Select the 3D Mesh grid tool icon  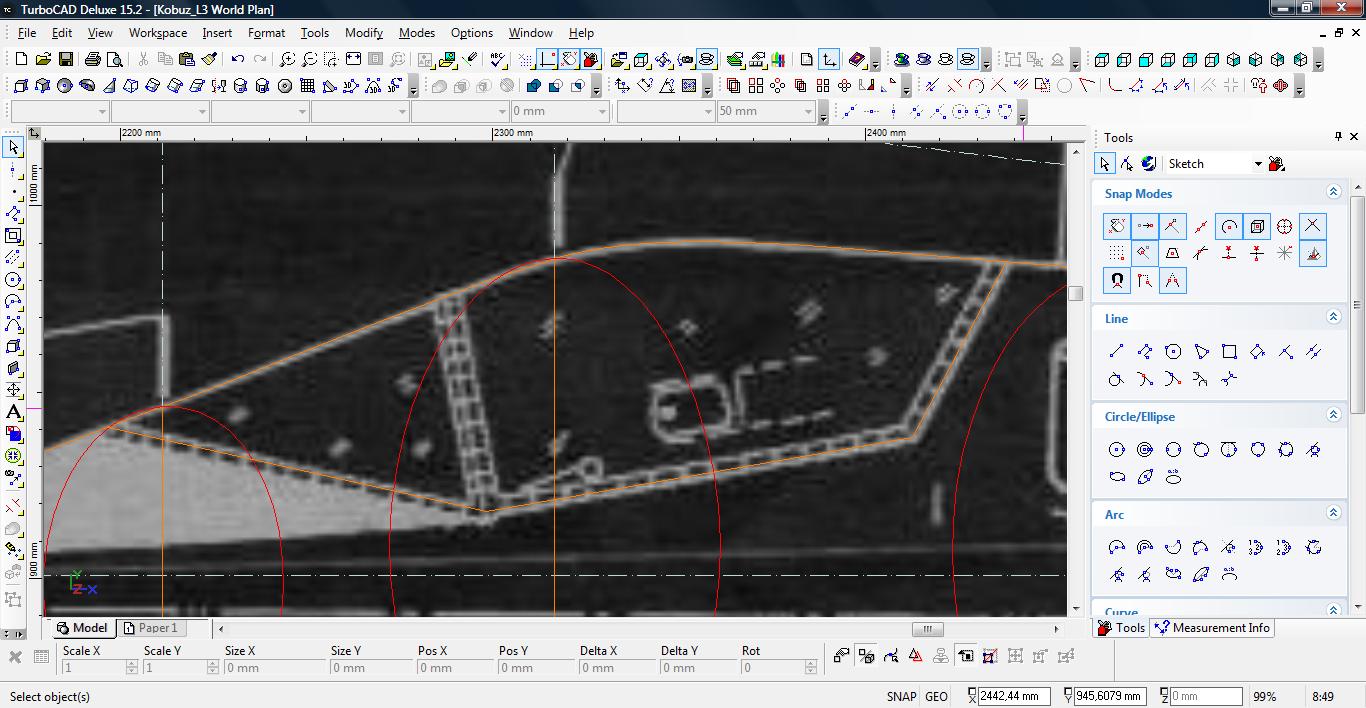(307, 86)
